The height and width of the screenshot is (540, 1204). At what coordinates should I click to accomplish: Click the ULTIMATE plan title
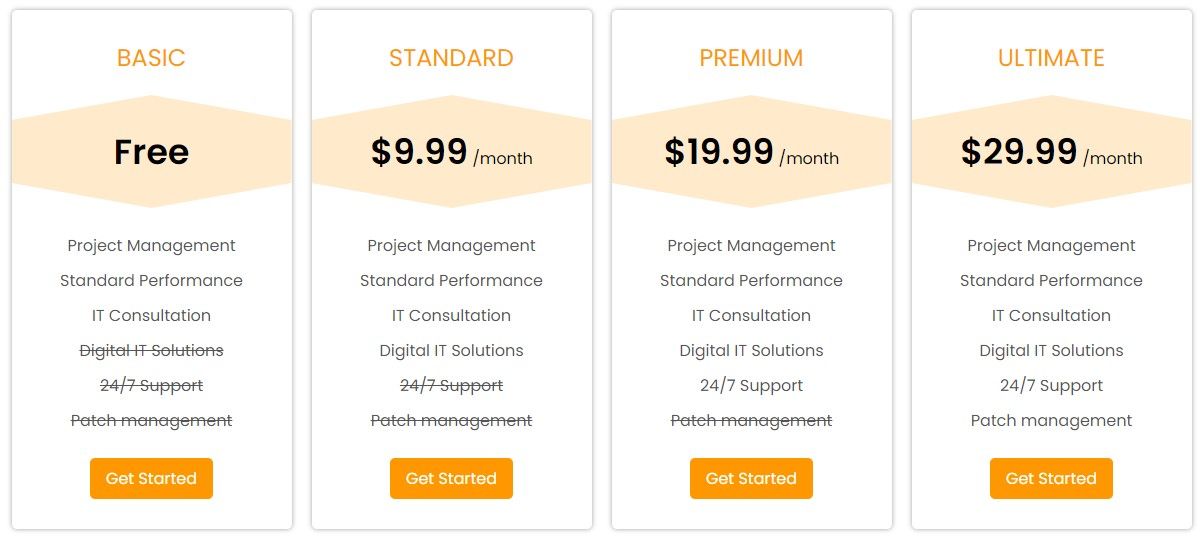pos(1051,58)
